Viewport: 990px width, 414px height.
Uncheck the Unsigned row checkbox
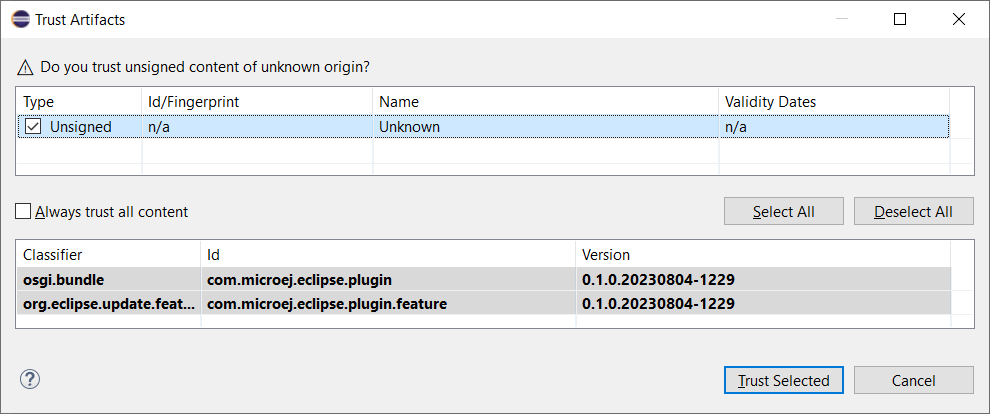click(x=33, y=127)
